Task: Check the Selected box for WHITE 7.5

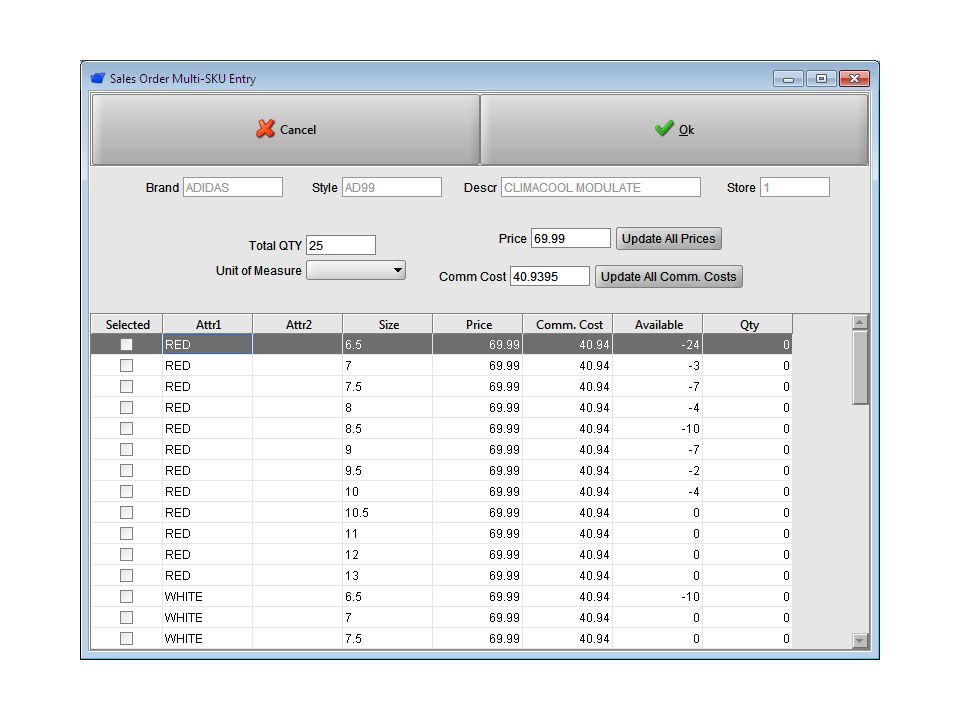Action: click(126, 639)
